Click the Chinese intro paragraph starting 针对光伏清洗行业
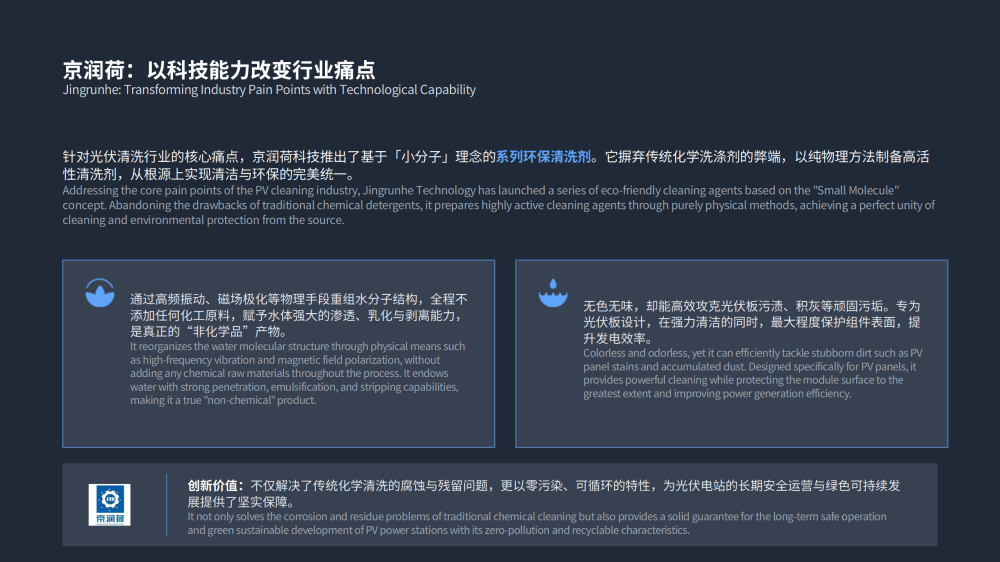 coord(496,165)
